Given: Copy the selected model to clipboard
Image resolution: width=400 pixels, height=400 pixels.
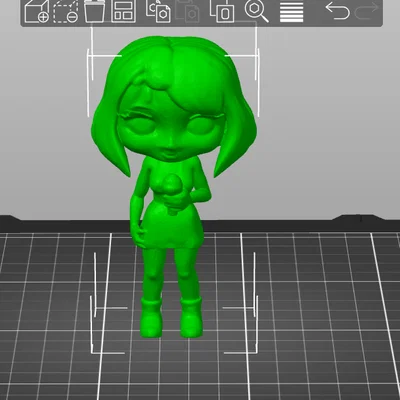Looking at the screenshot, I should tap(158, 11).
